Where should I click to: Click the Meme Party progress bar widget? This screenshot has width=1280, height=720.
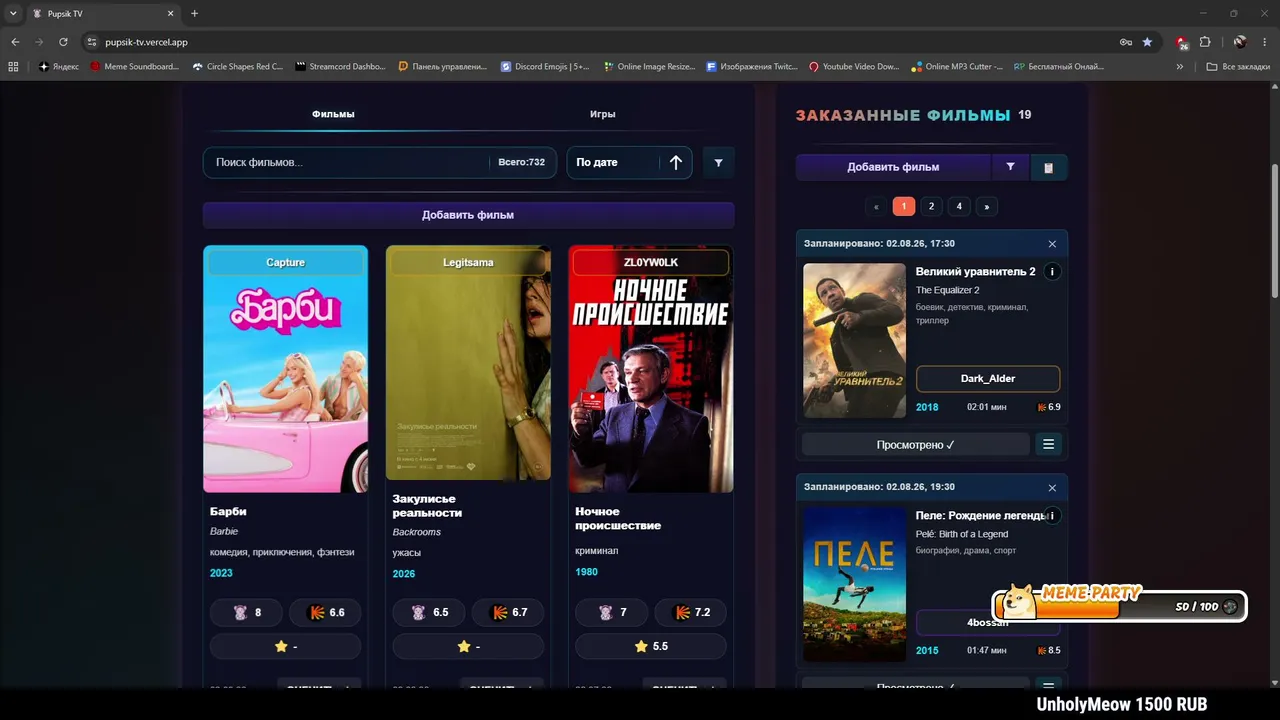pos(1120,604)
